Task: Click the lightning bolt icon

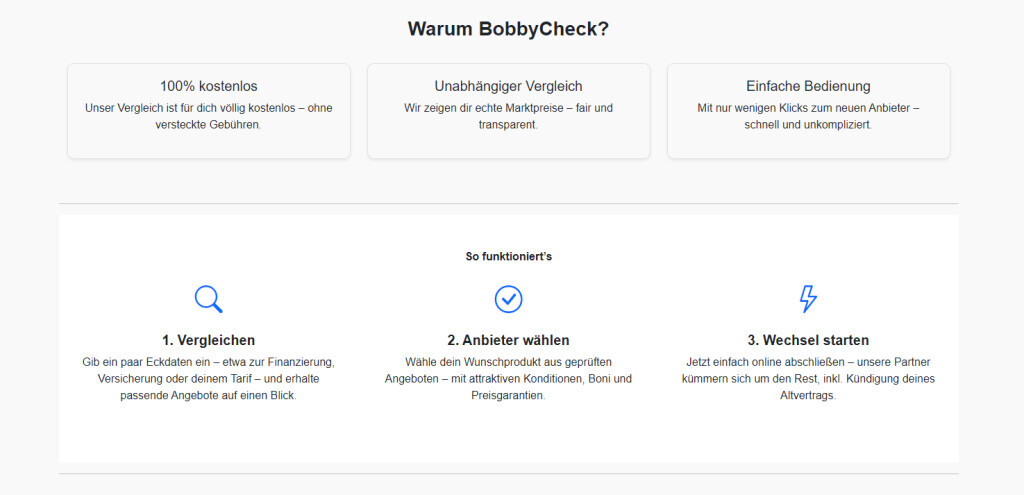Action: pyautogui.click(x=808, y=299)
